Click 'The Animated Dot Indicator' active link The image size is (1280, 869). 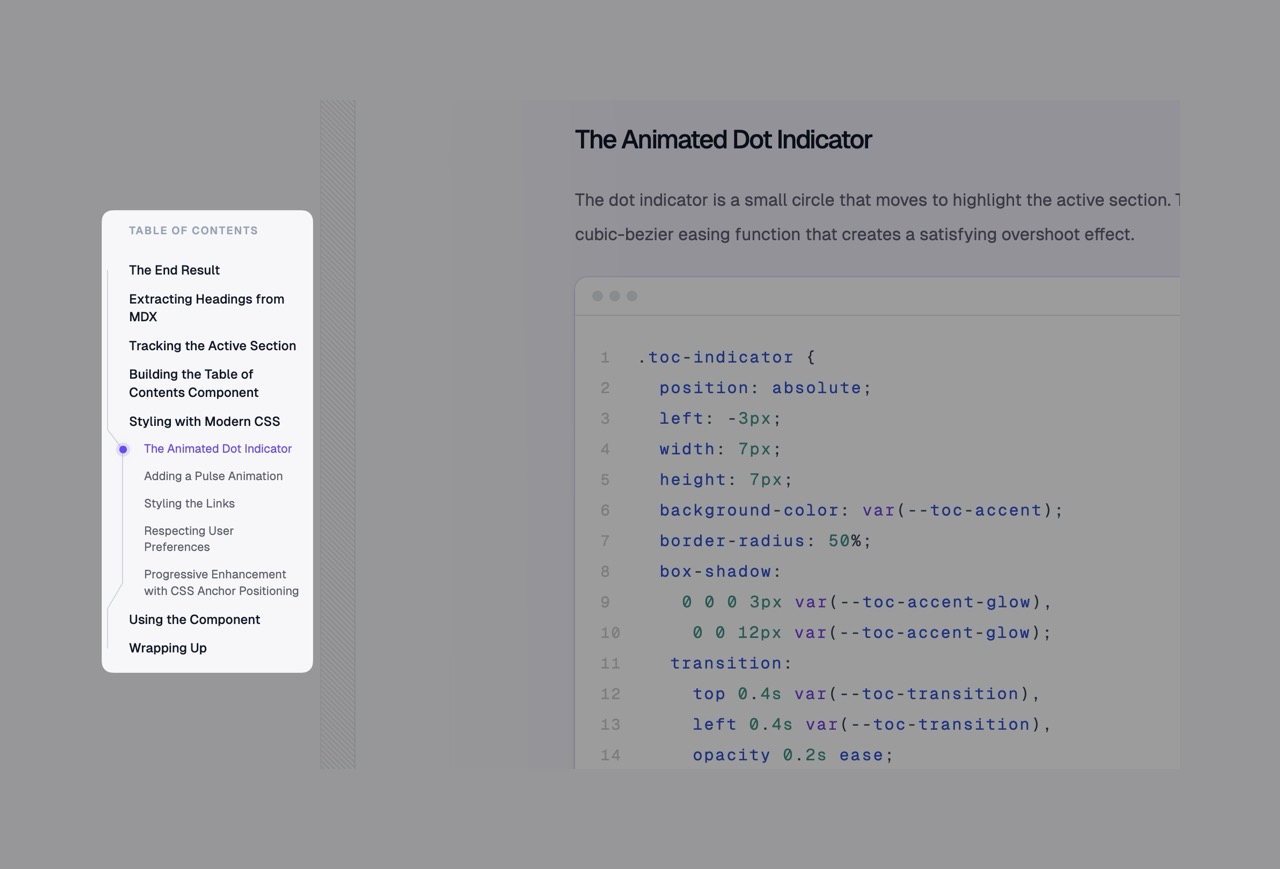pyautogui.click(x=218, y=449)
